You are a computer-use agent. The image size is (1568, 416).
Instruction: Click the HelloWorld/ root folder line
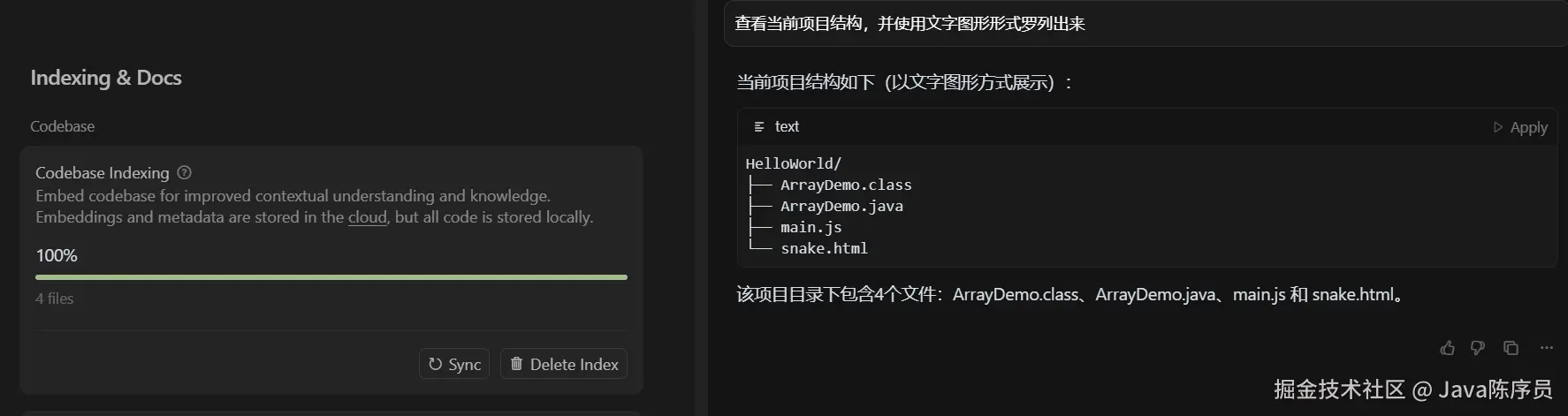pos(793,163)
